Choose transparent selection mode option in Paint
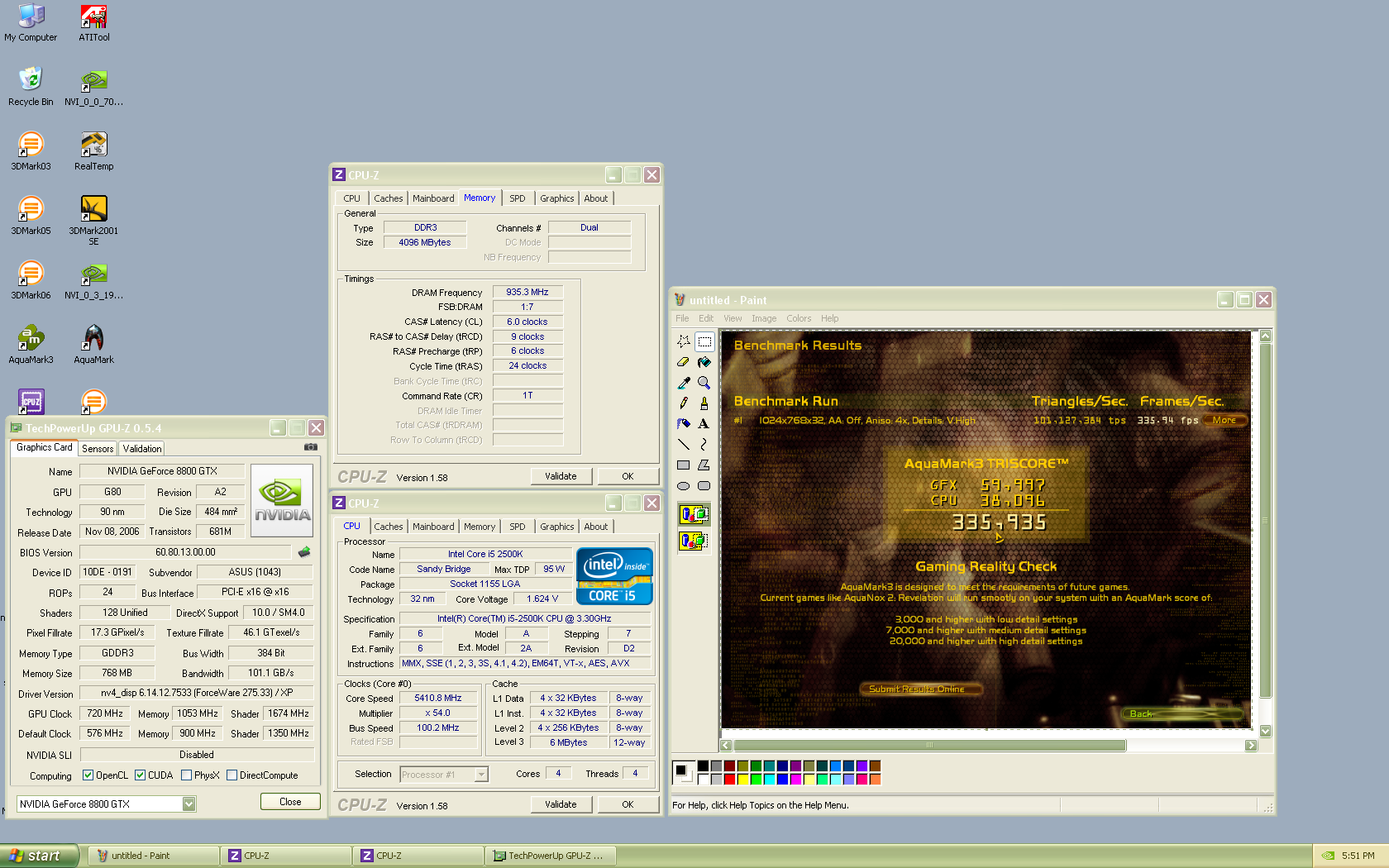This screenshot has height=868, width=1389. (694, 541)
